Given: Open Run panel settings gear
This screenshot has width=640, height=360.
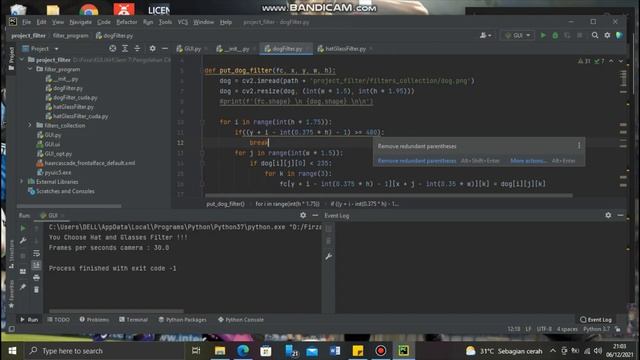Looking at the screenshot, I should (x=303, y=215).
